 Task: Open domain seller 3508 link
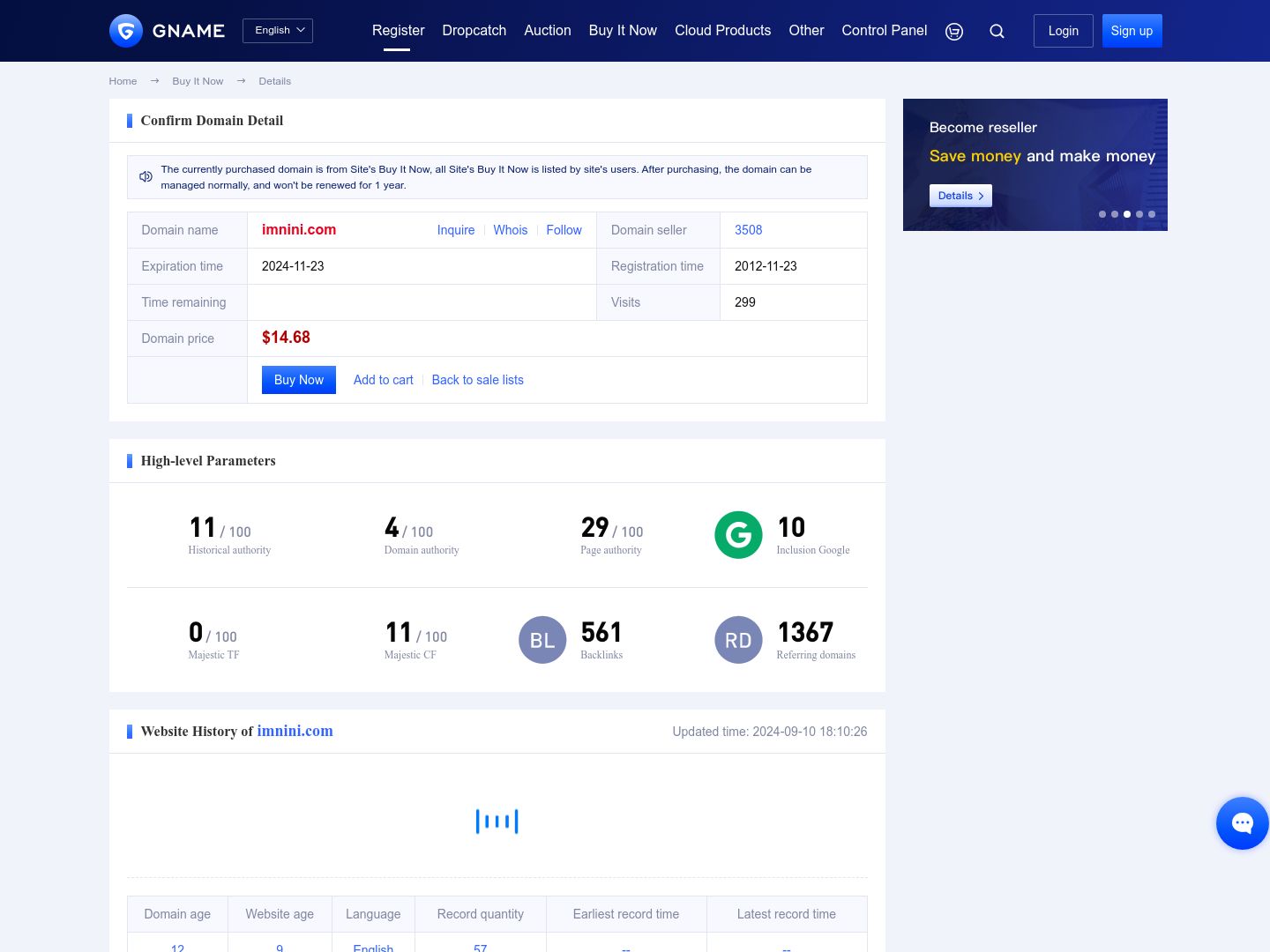[749, 230]
